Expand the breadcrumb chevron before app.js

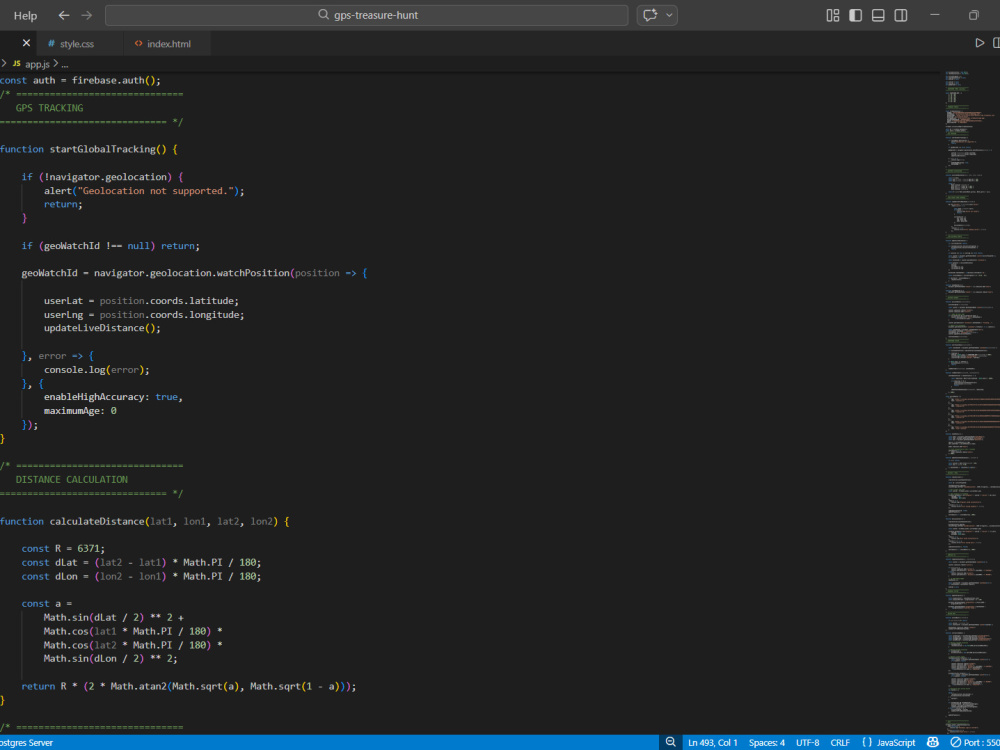click(4, 64)
